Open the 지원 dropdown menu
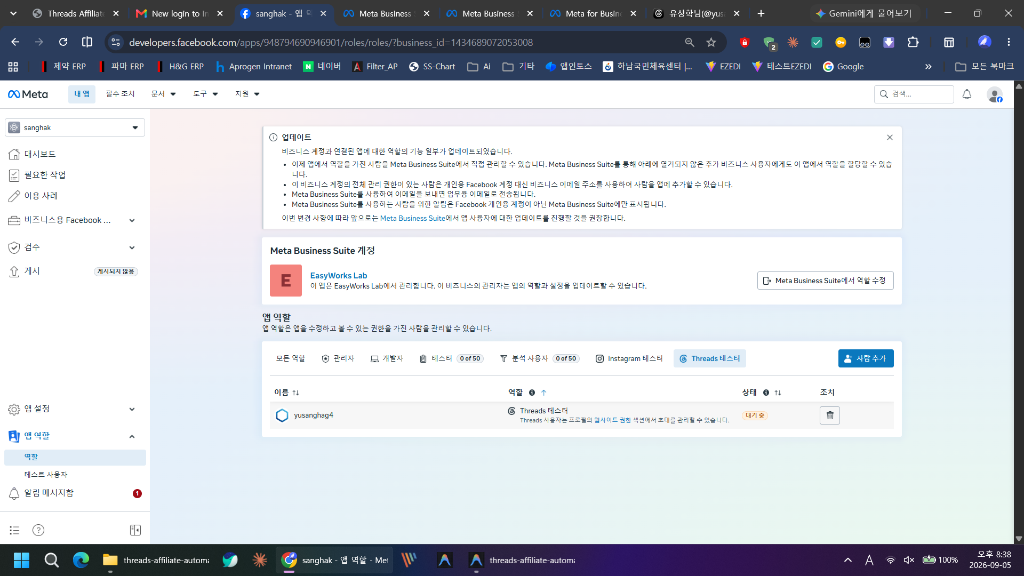Viewport: 1024px width, 576px height. (247, 94)
